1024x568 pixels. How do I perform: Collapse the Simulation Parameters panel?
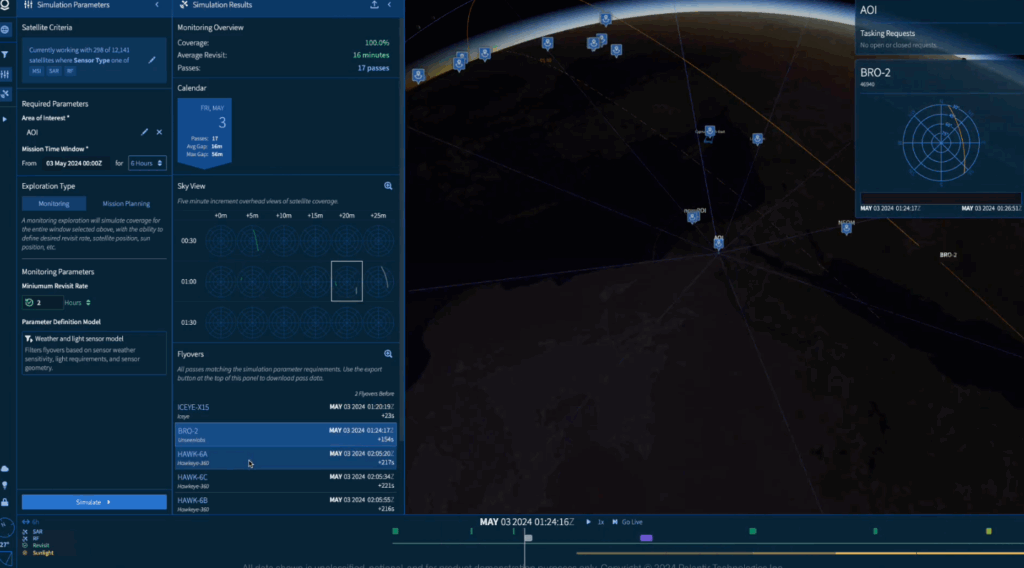click(x=157, y=5)
